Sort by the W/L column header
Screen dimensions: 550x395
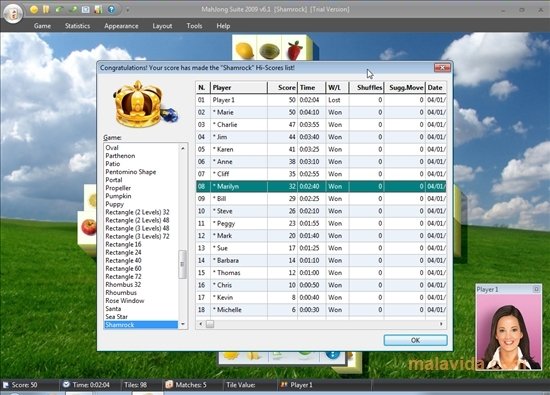coord(337,88)
